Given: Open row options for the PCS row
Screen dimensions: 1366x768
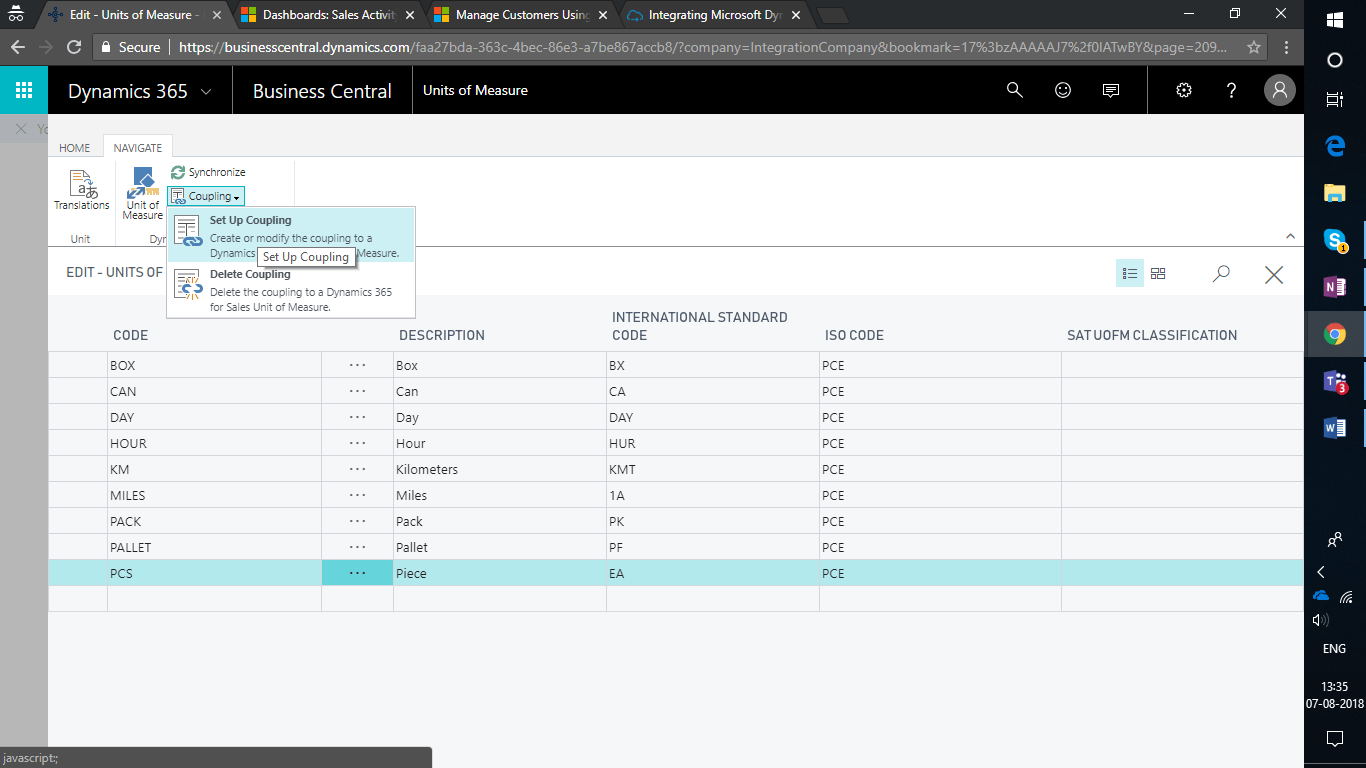Looking at the screenshot, I should (x=357, y=573).
